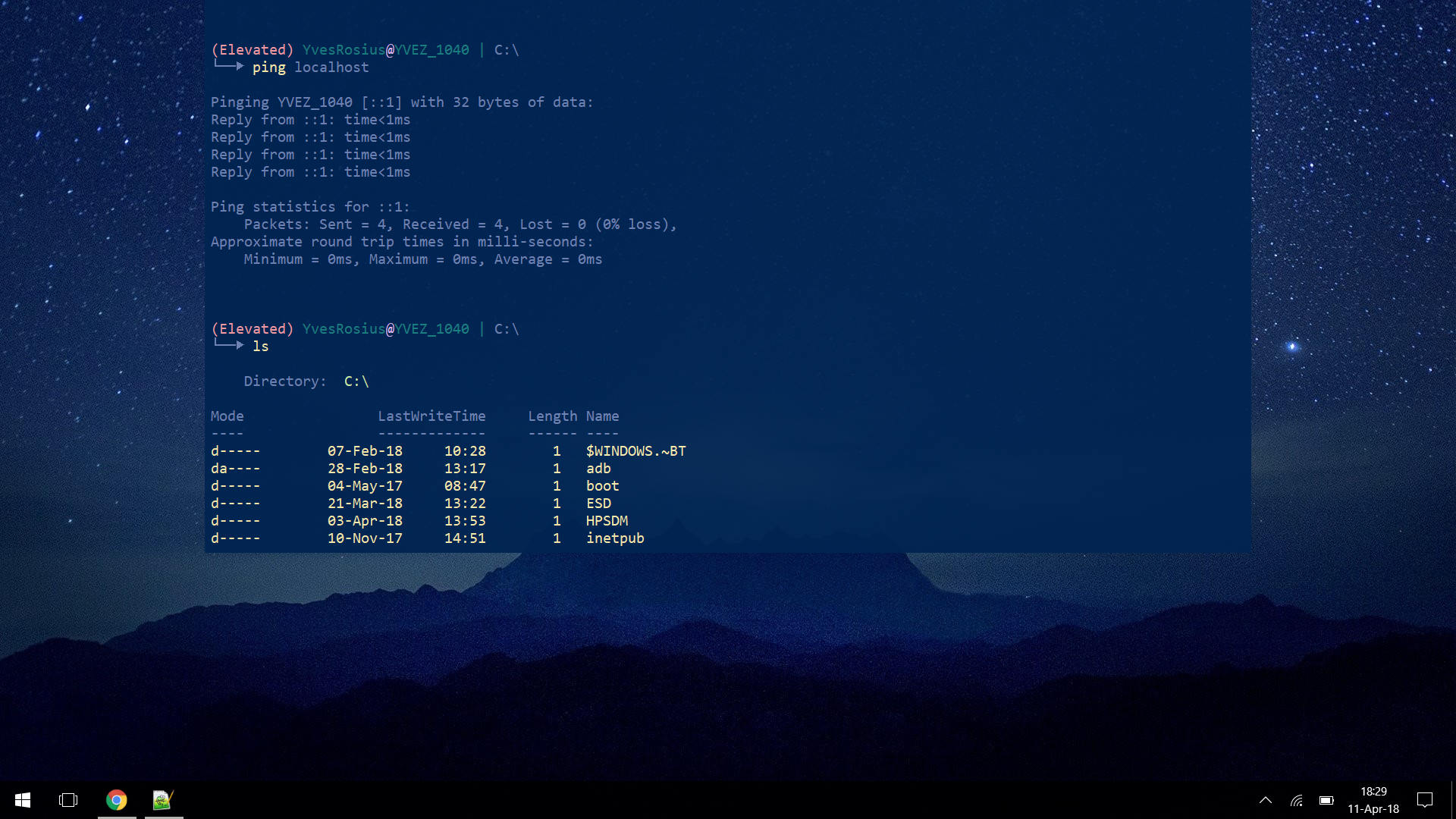The height and width of the screenshot is (819, 1456).
Task: Click the 'Packets: Sent = 4' statistics line
Action: point(460,224)
